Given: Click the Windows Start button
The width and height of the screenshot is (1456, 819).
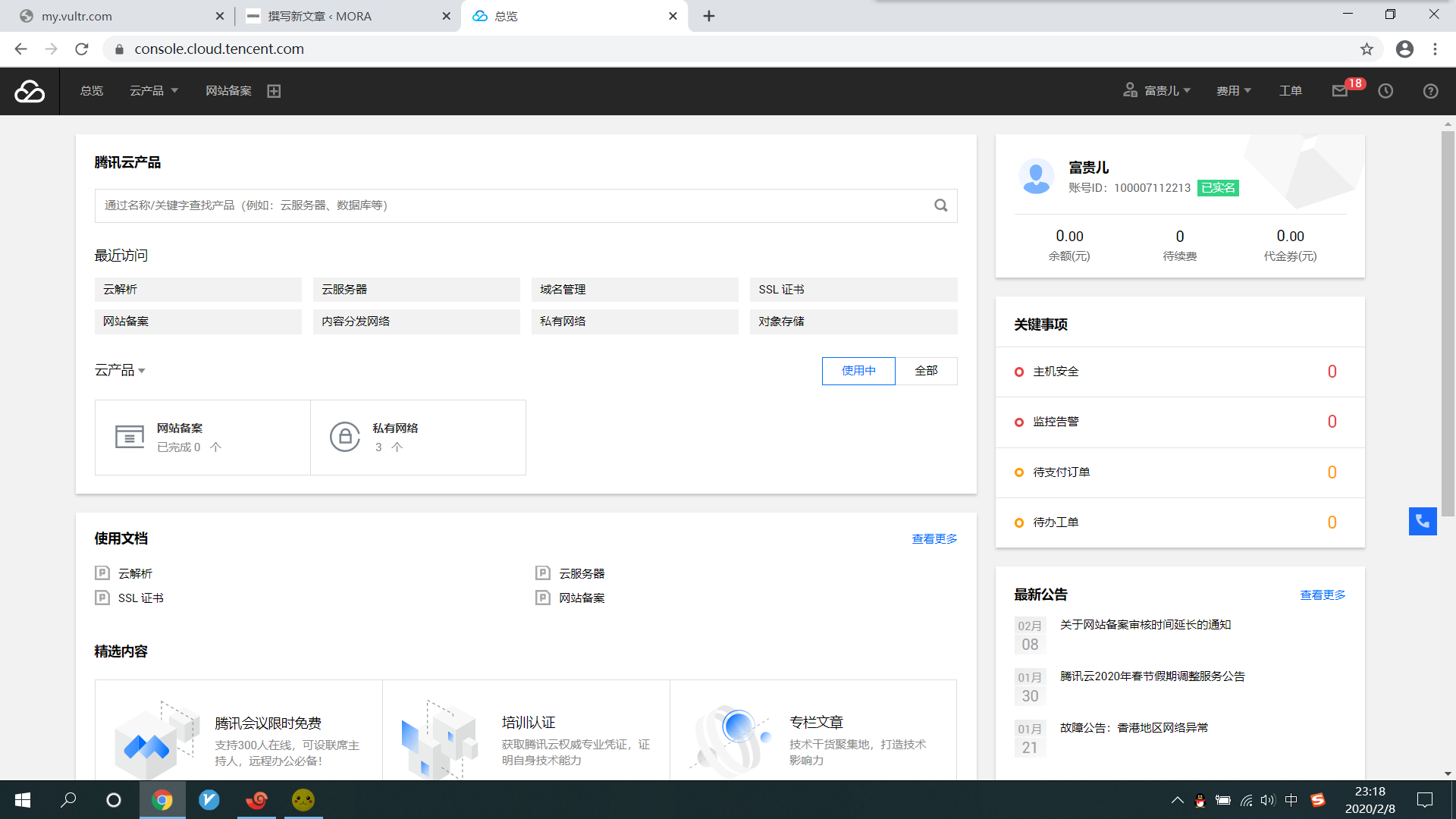Looking at the screenshot, I should coord(23,800).
